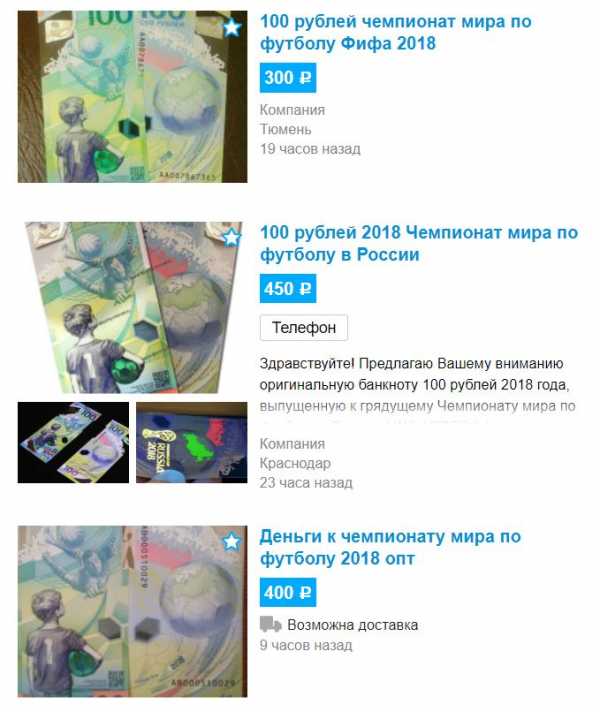This screenshot has width=600, height=712.
Task: Click the "Телефон" button
Action: point(304,327)
